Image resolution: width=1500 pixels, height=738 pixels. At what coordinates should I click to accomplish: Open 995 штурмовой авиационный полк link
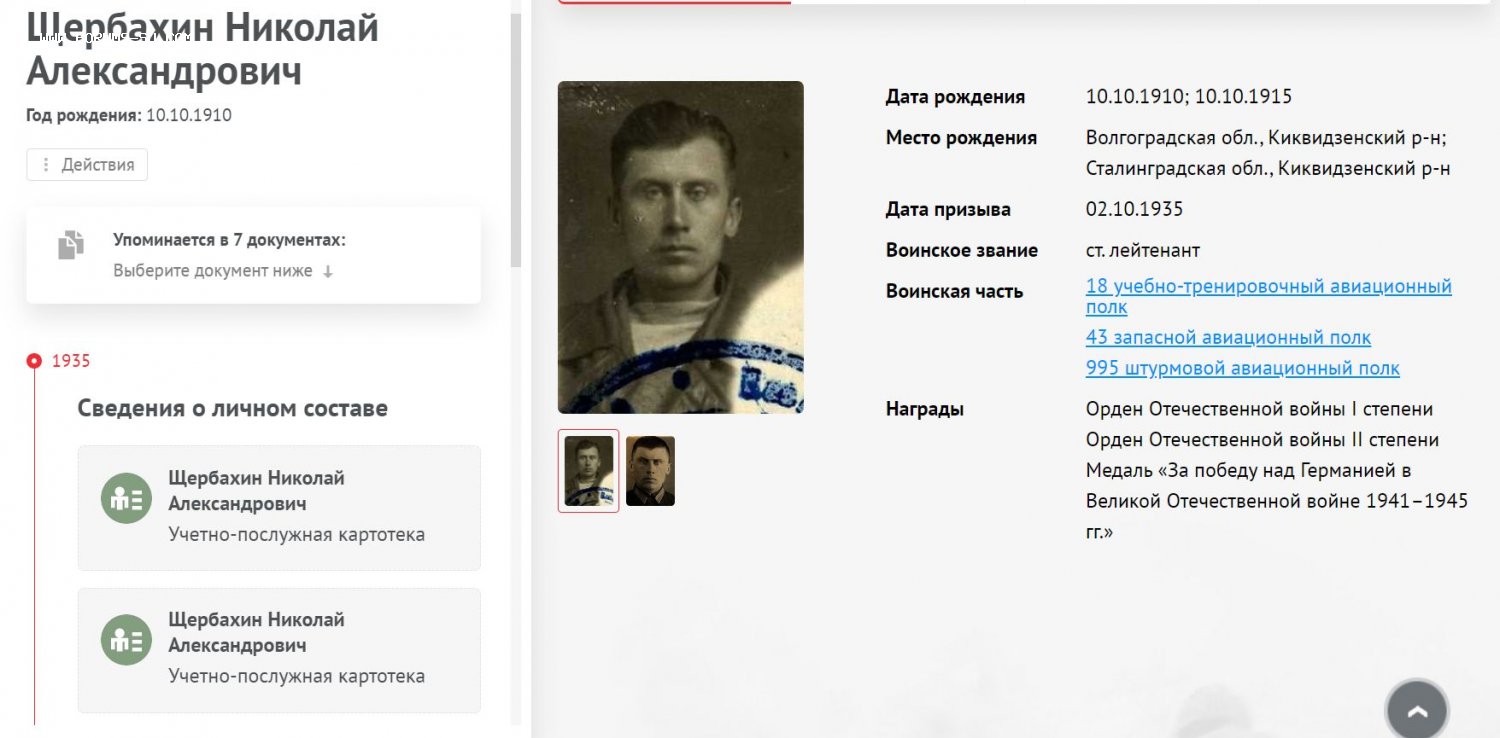1243,368
